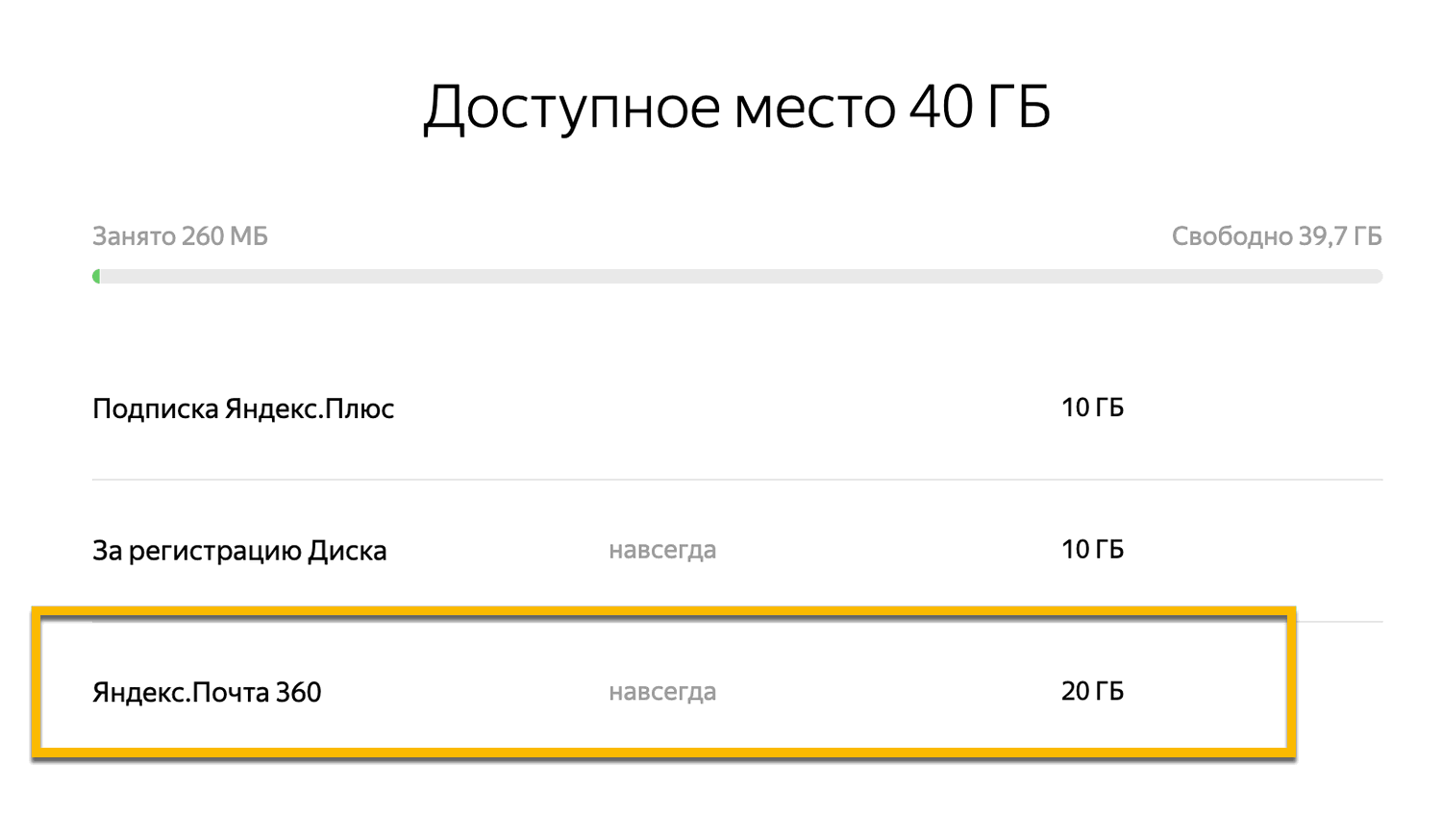Click the Занято 260 МБ label

(179, 235)
